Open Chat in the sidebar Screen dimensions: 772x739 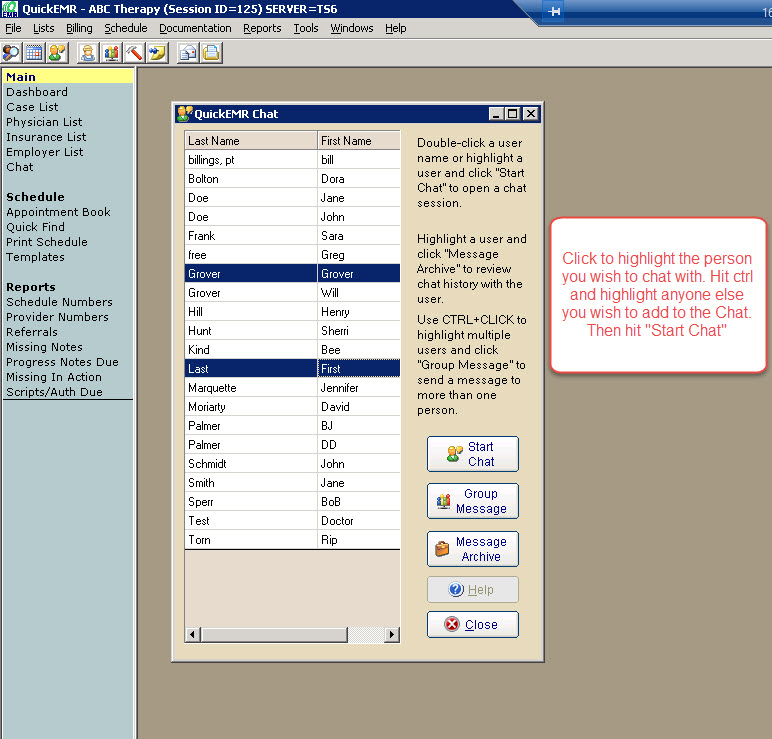click(x=20, y=167)
